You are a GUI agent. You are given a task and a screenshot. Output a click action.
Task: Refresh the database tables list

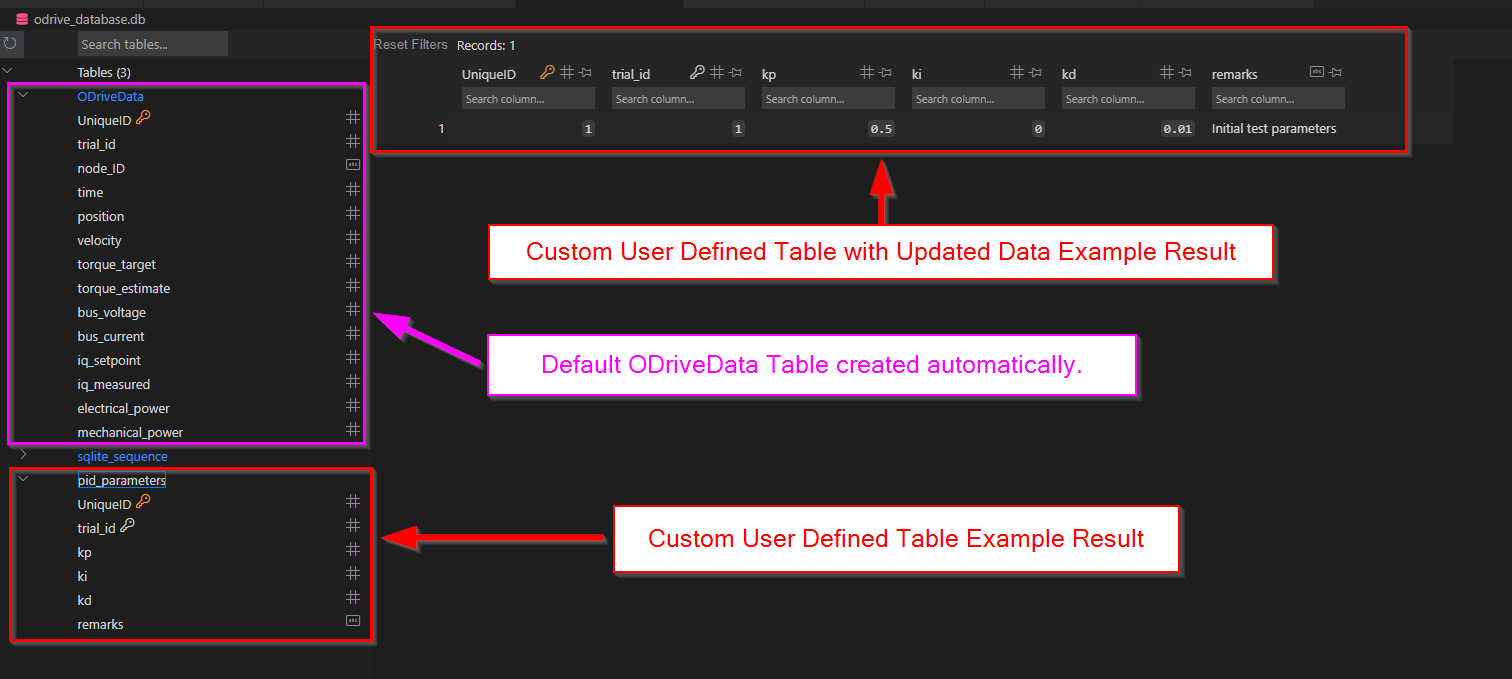click(x=10, y=43)
